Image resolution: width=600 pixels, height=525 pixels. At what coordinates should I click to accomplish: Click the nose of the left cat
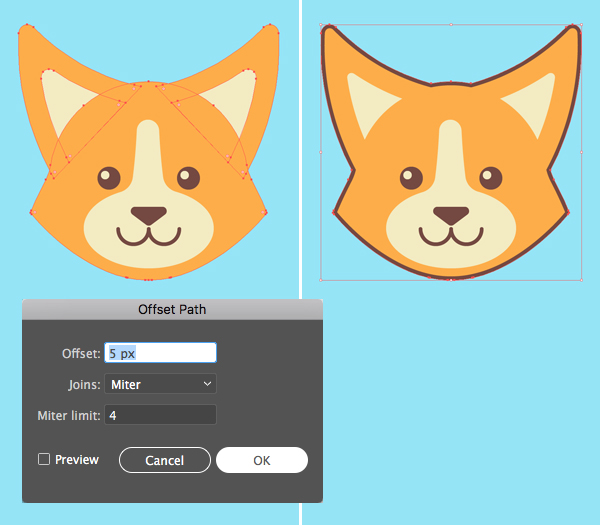(x=148, y=215)
